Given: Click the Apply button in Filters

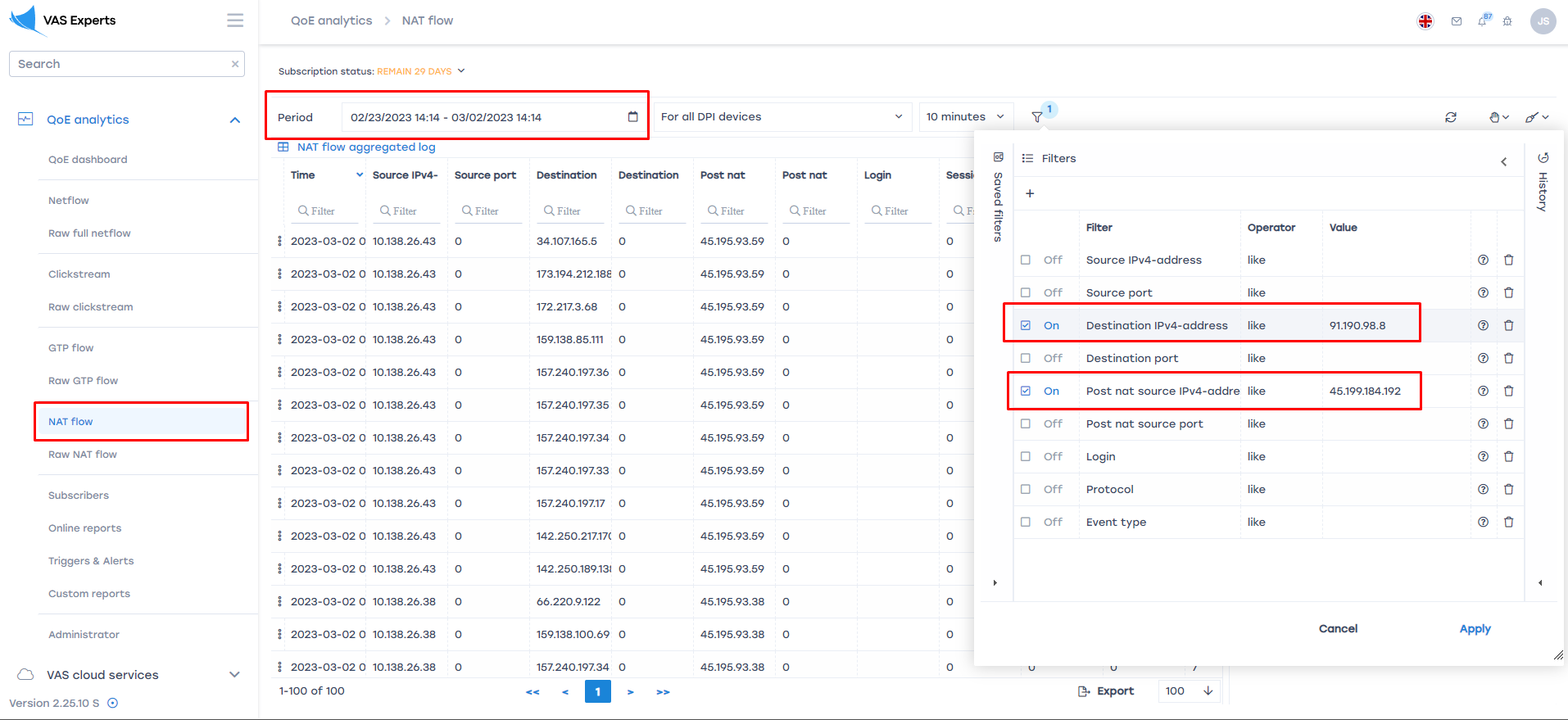Looking at the screenshot, I should pos(1475,628).
